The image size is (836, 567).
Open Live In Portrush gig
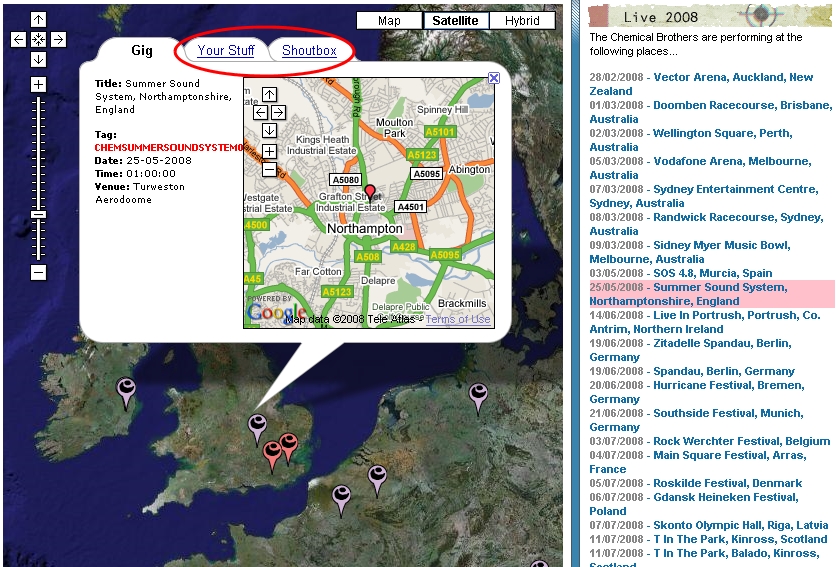(x=705, y=322)
